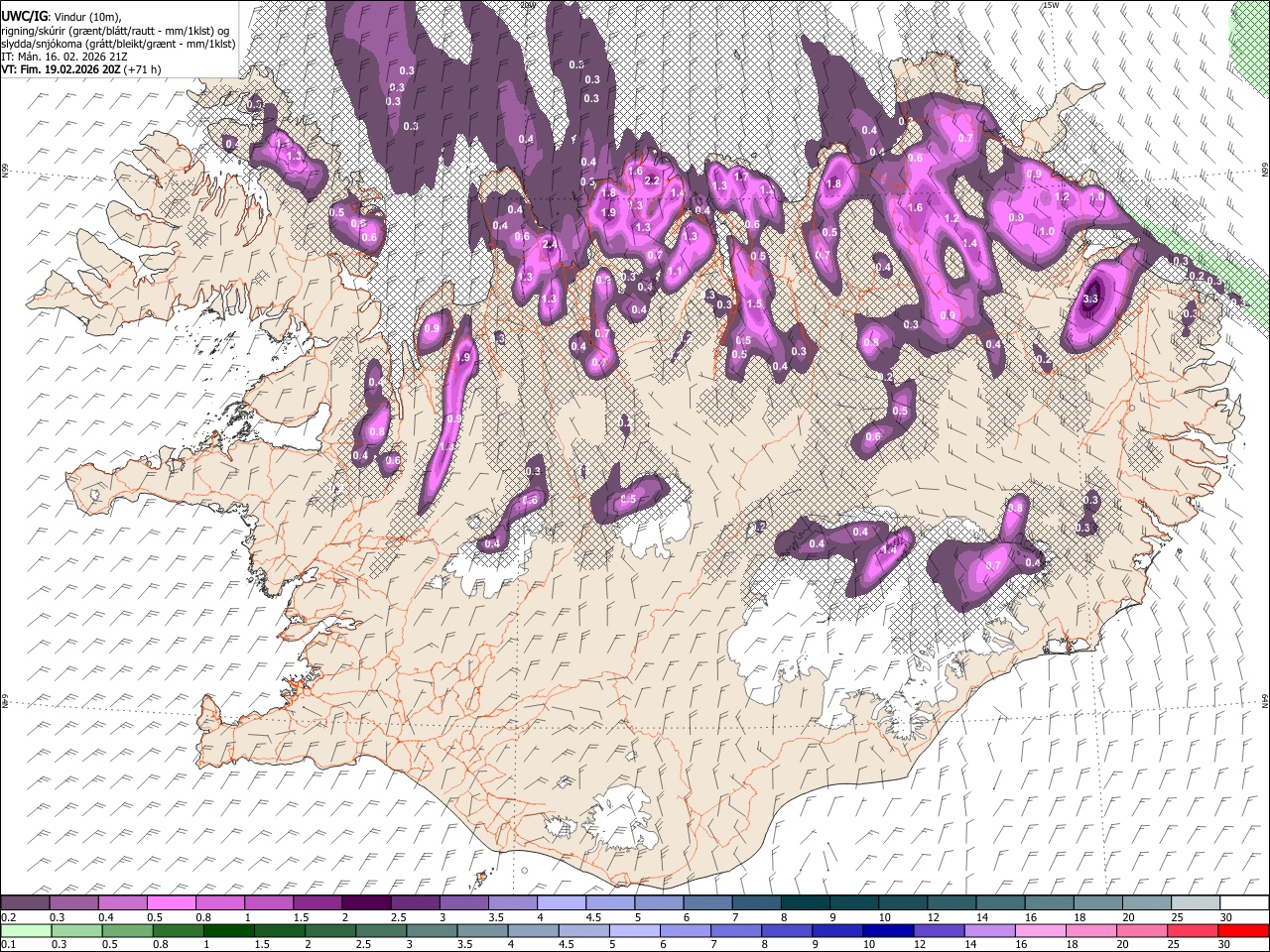This screenshot has width=1270, height=952.
Task: Click the 'rigning/skúrir' legend description line
Action: click(117, 31)
